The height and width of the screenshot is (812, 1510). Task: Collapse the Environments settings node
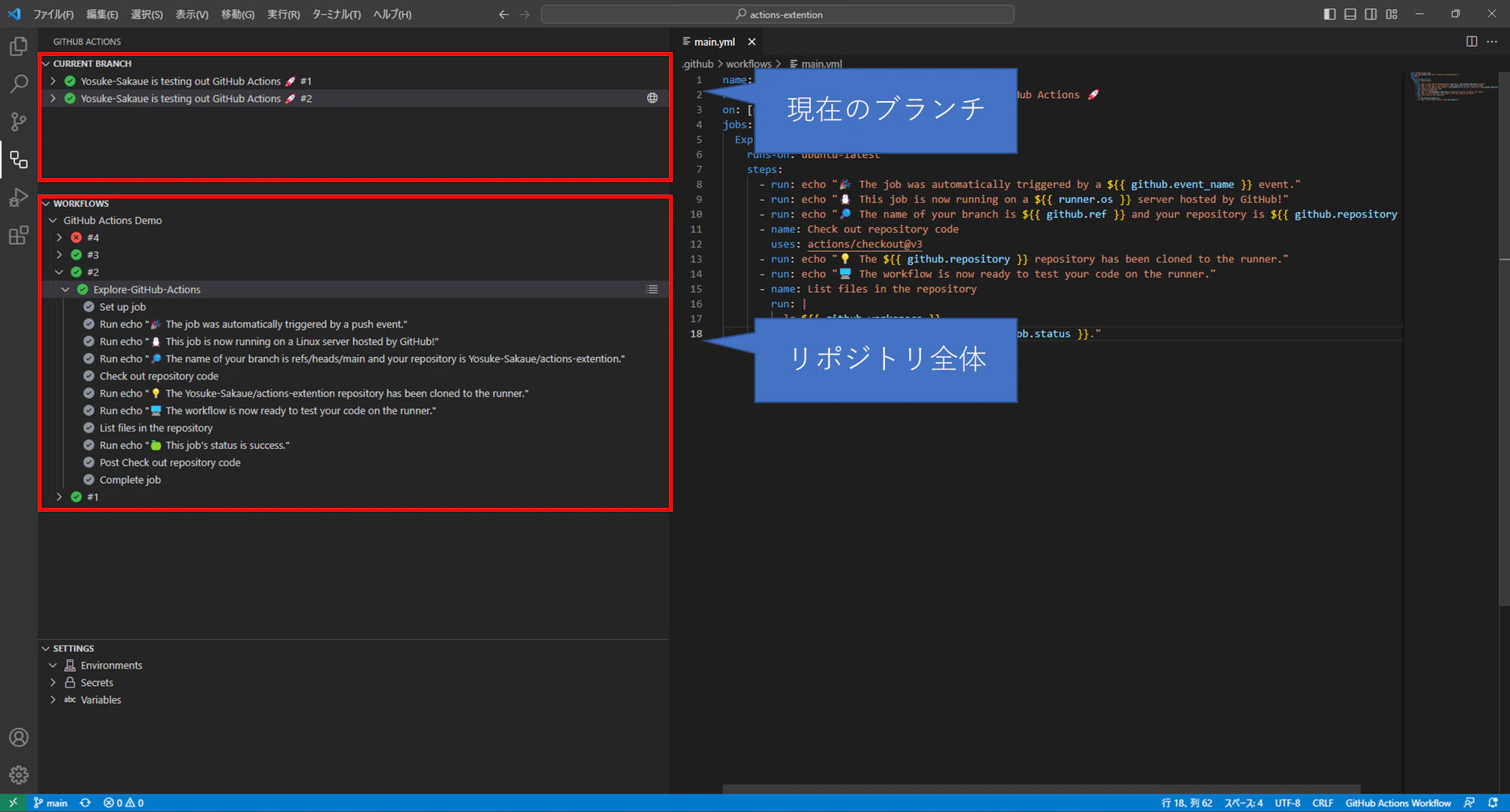click(x=53, y=666)
